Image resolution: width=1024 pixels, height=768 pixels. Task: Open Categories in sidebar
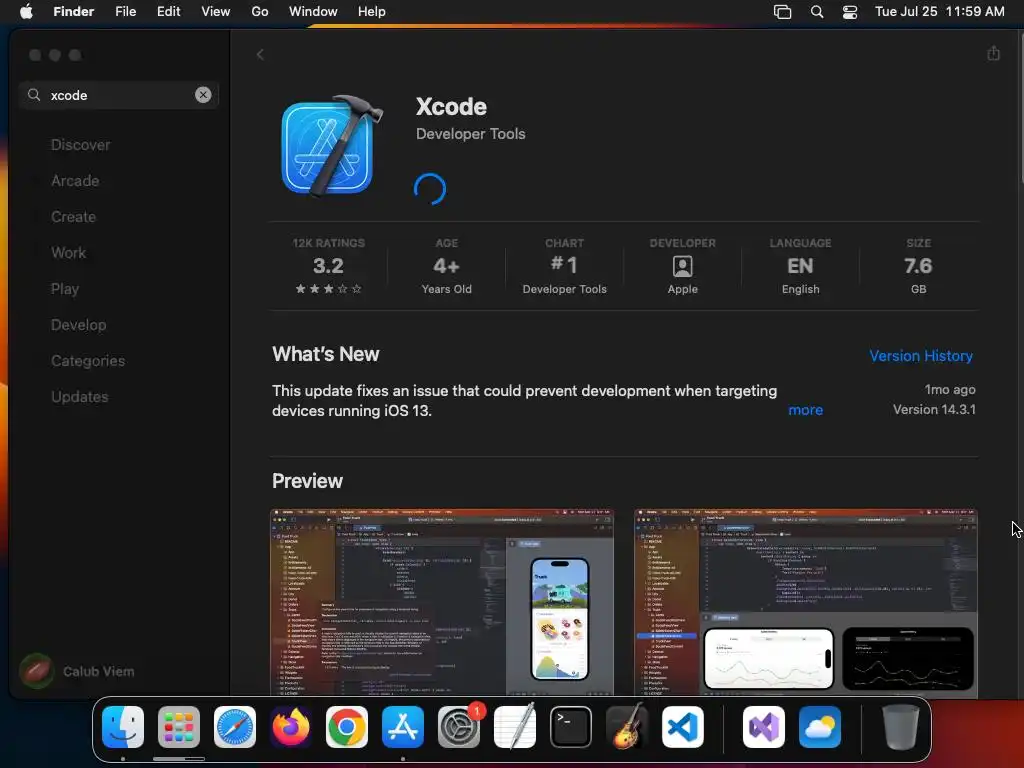coord(88,360)
